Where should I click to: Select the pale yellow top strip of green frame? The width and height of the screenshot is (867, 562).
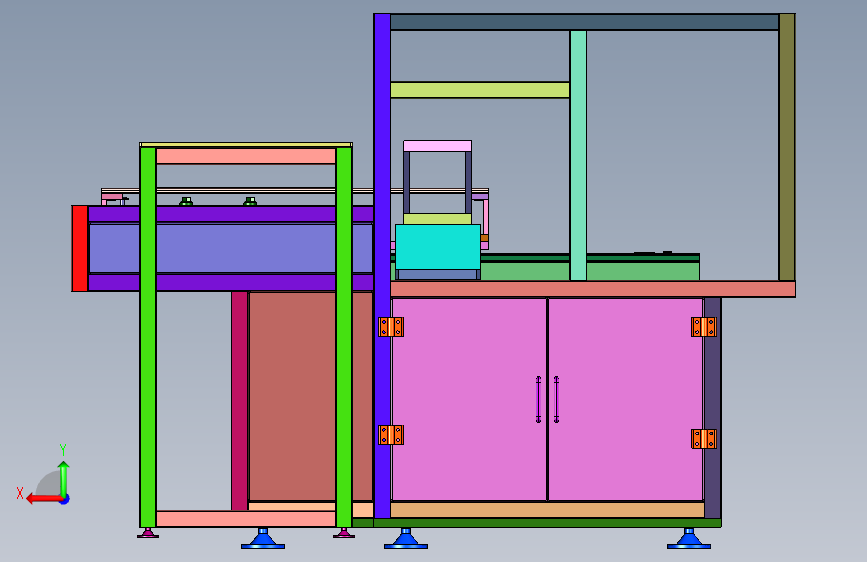(x=246, y=145)
